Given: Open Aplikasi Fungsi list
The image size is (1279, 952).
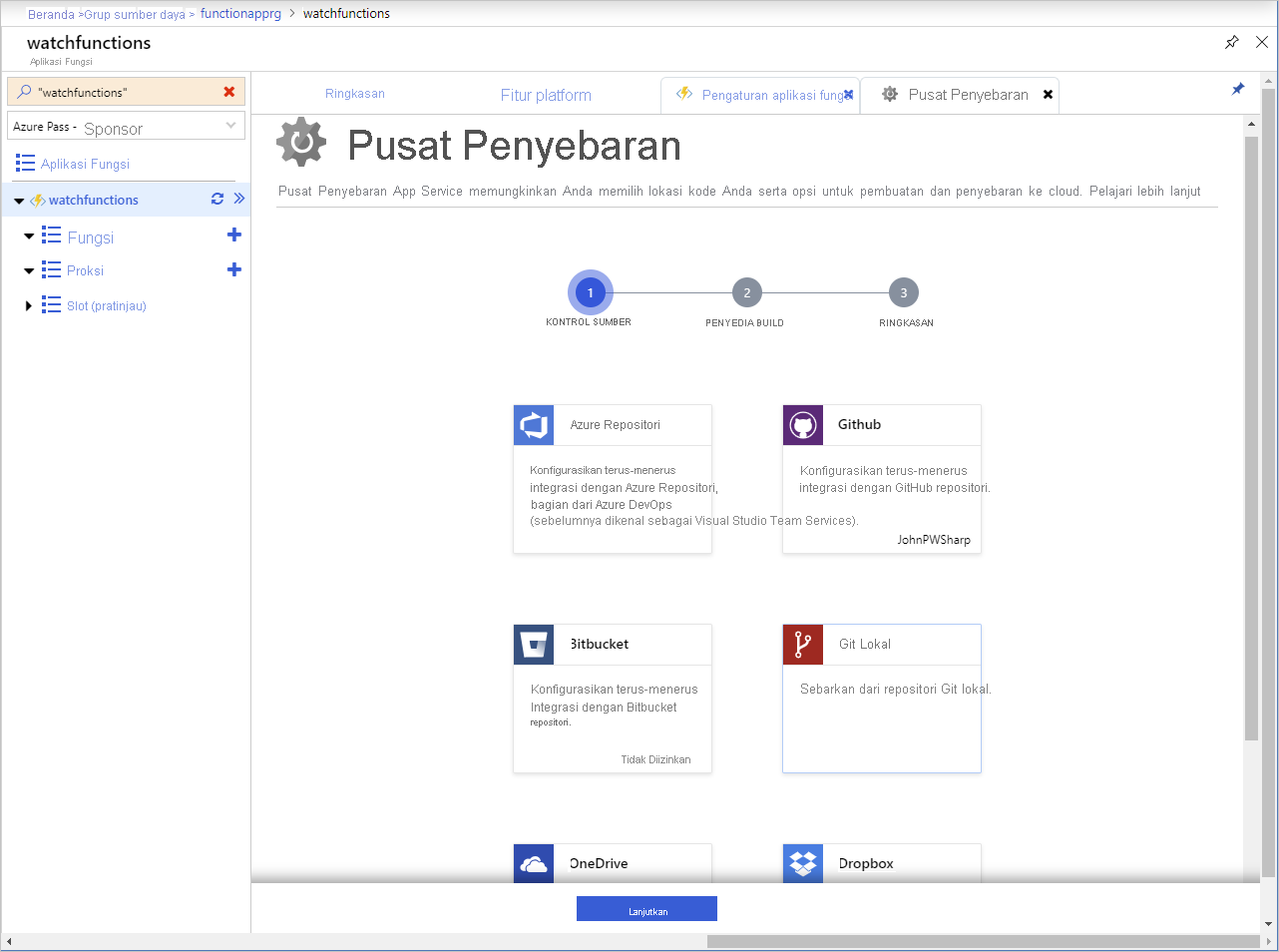Looking at the screenshot, I should click(85, 164).
